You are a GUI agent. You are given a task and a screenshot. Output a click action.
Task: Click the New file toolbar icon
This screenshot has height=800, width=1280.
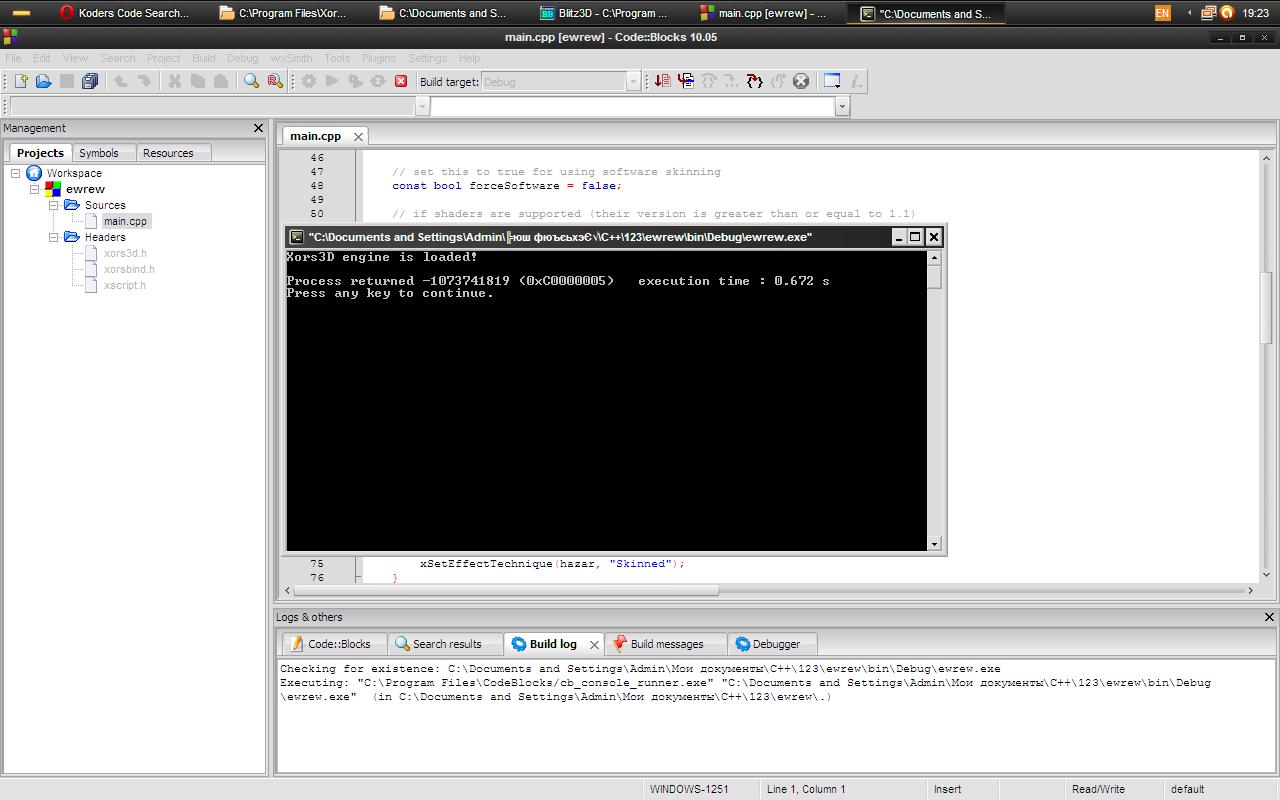(20, 81)
